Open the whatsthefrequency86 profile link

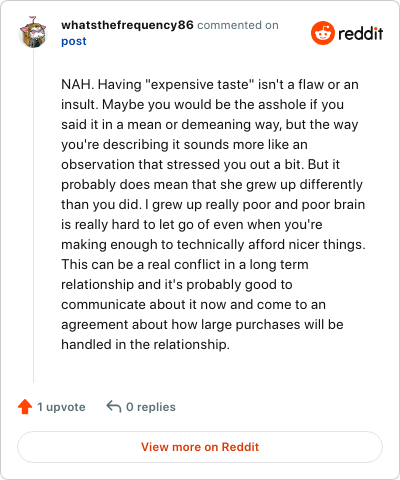click(127, 25)
